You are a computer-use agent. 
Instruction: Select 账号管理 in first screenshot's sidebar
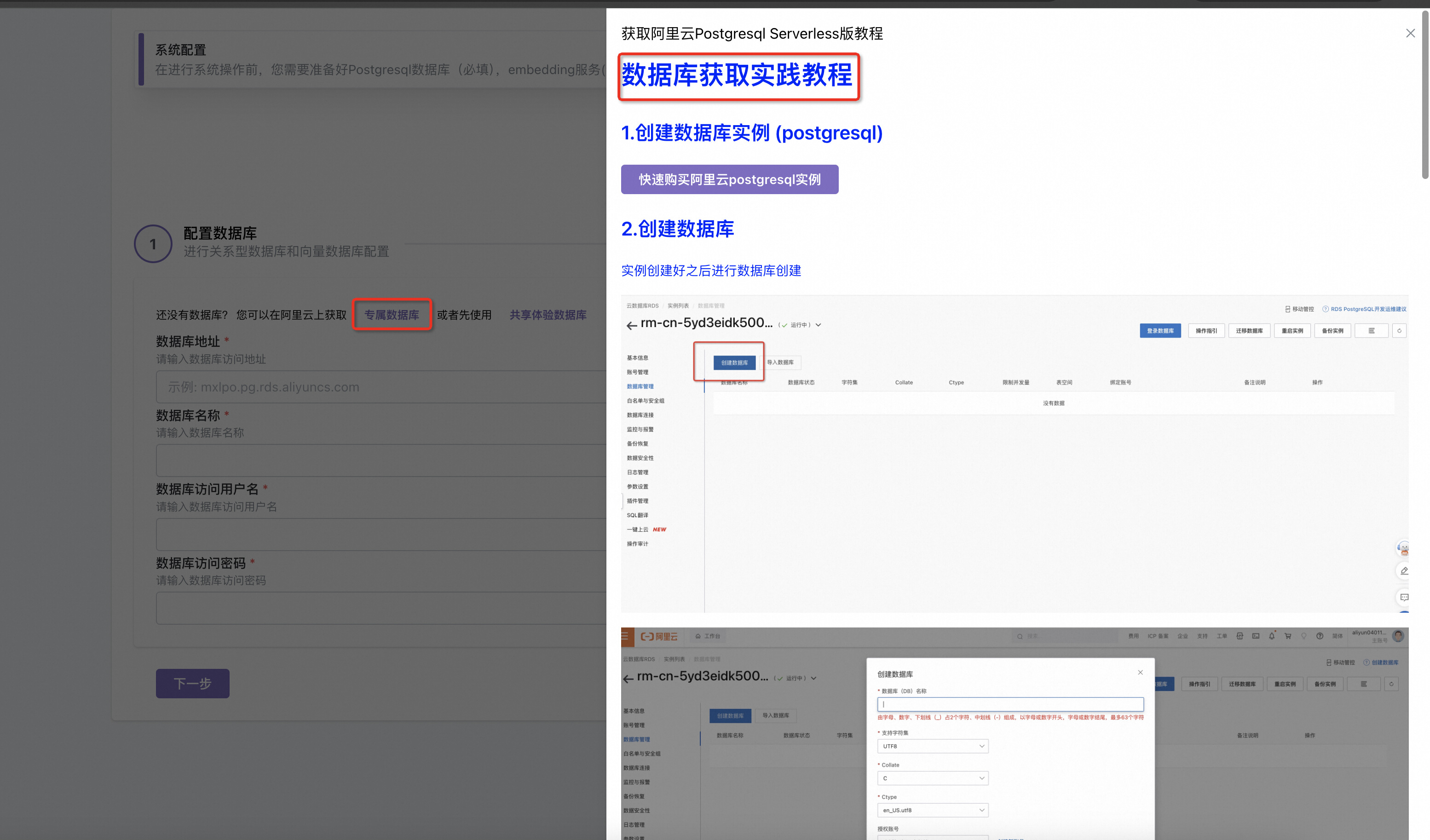[x=637, y=372]
